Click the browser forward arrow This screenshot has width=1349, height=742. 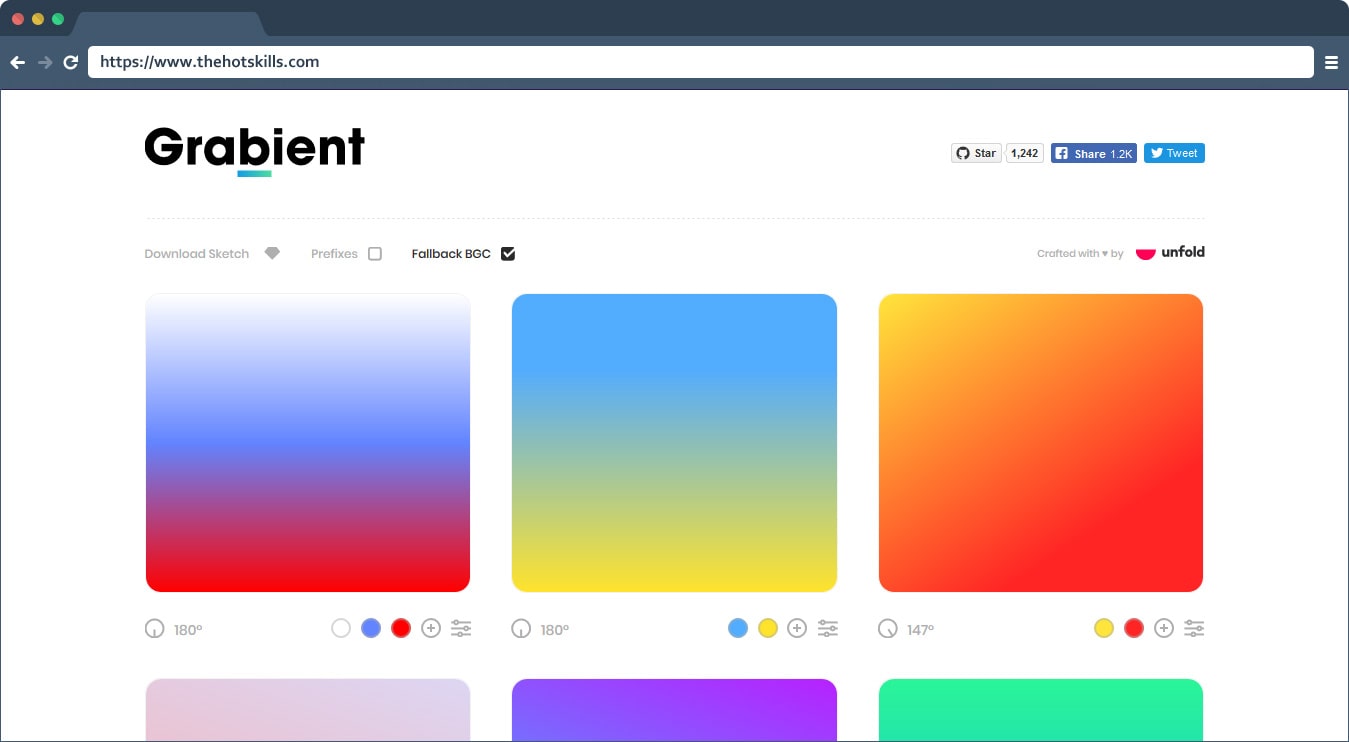coord(45,62)
